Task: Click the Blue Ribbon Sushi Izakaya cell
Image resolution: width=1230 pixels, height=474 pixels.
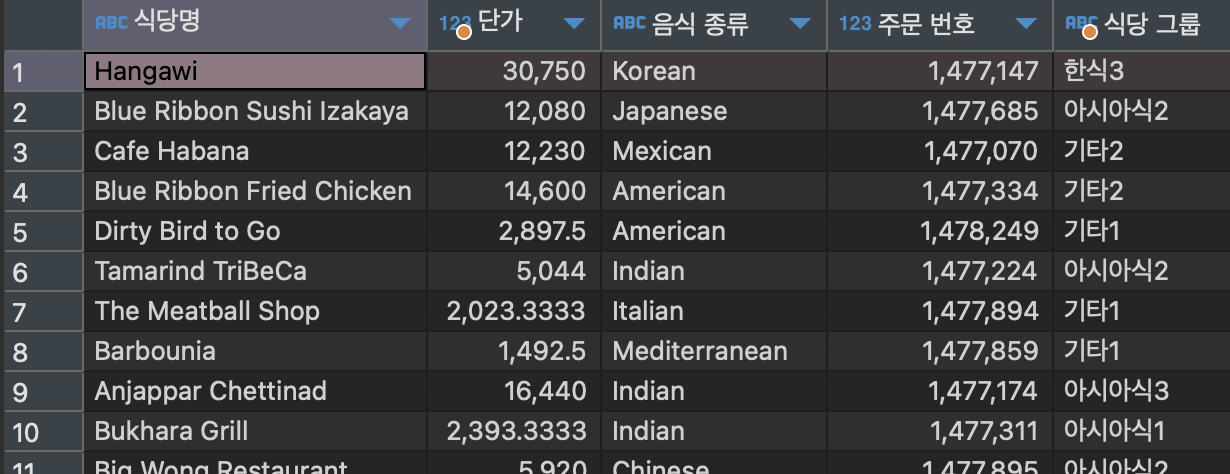Action: pyautogui.click(x=255, y=111)
